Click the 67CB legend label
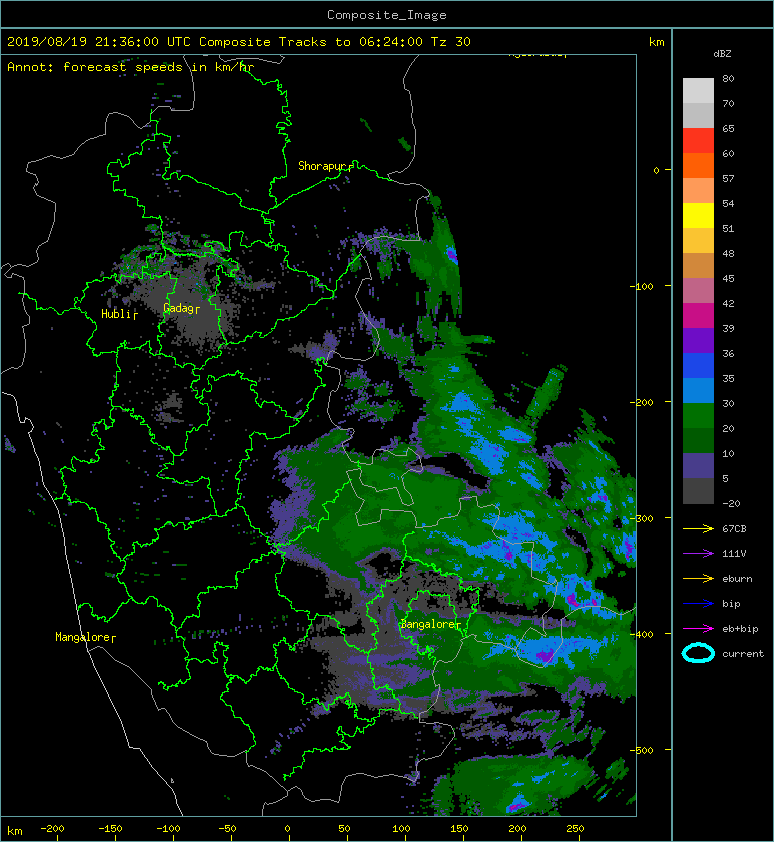 pos(734,529)
